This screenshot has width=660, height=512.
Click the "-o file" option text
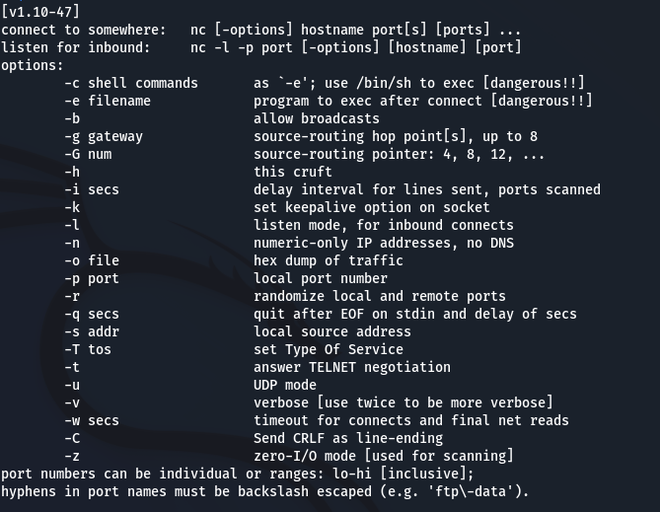pos(91,261)
